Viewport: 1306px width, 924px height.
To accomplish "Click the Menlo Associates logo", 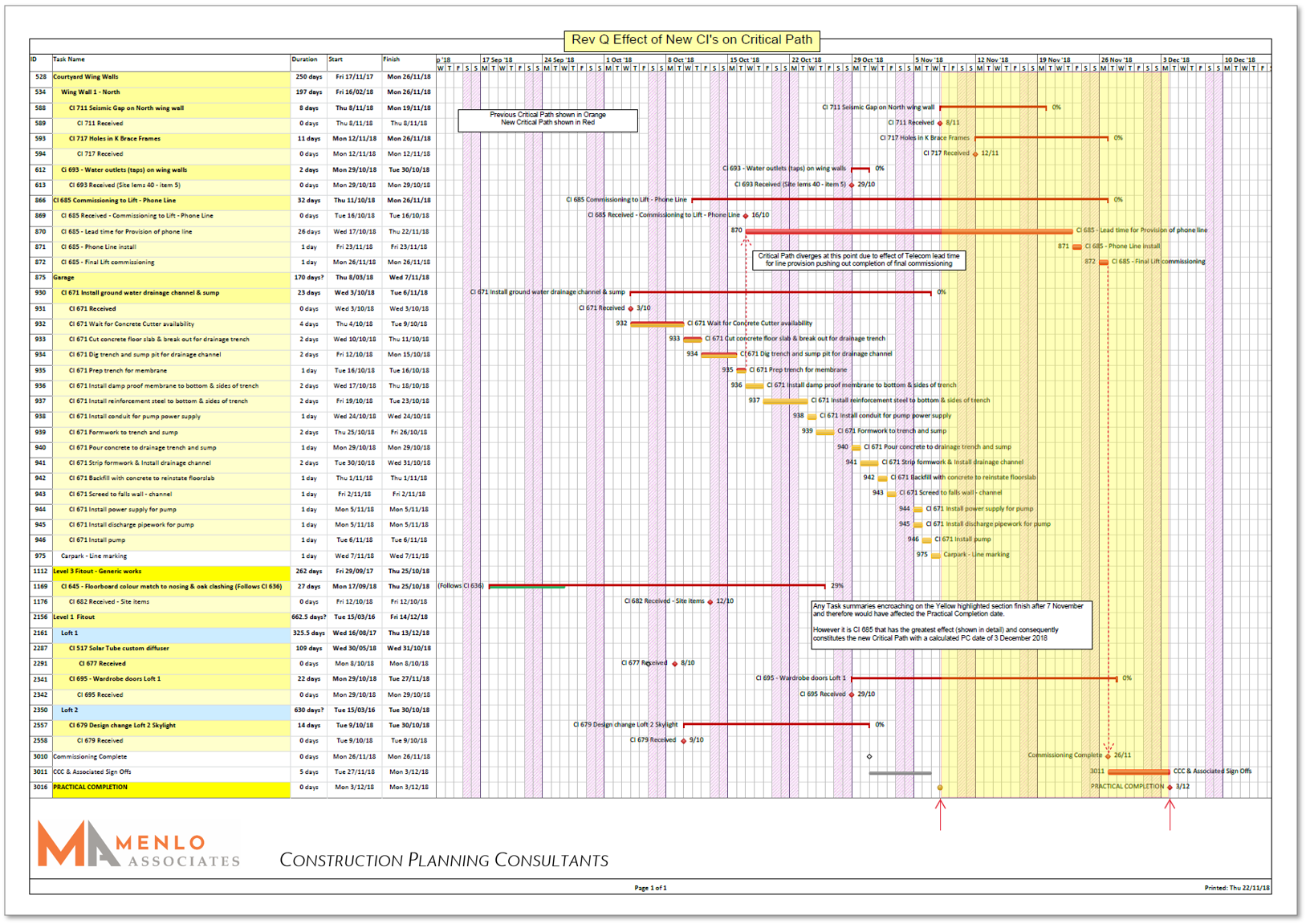I will (x=138, y=845).
